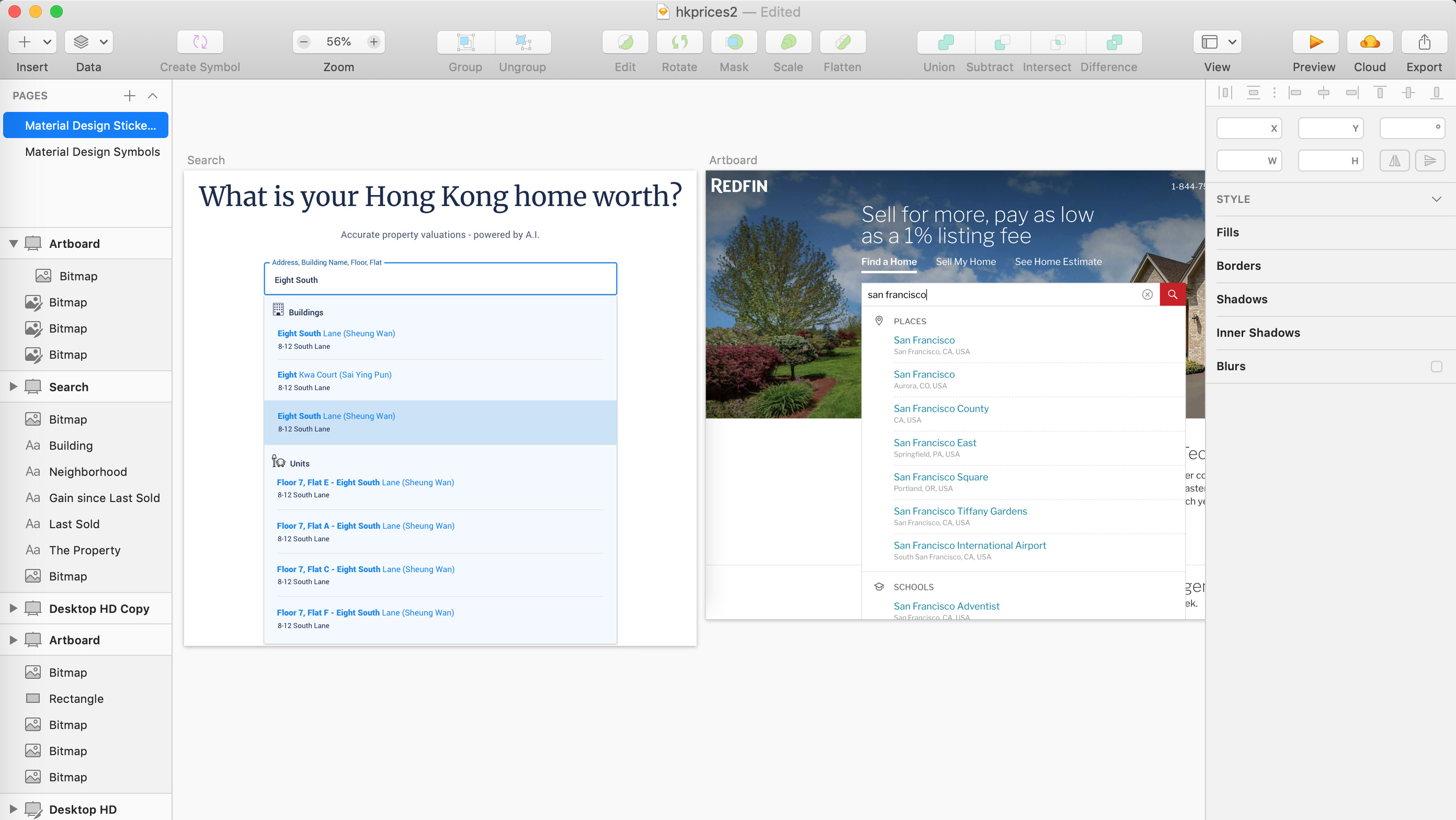Collapse the Pages list chevron
The width and height of the screenshot is (1456, 820).
[153, 96]
